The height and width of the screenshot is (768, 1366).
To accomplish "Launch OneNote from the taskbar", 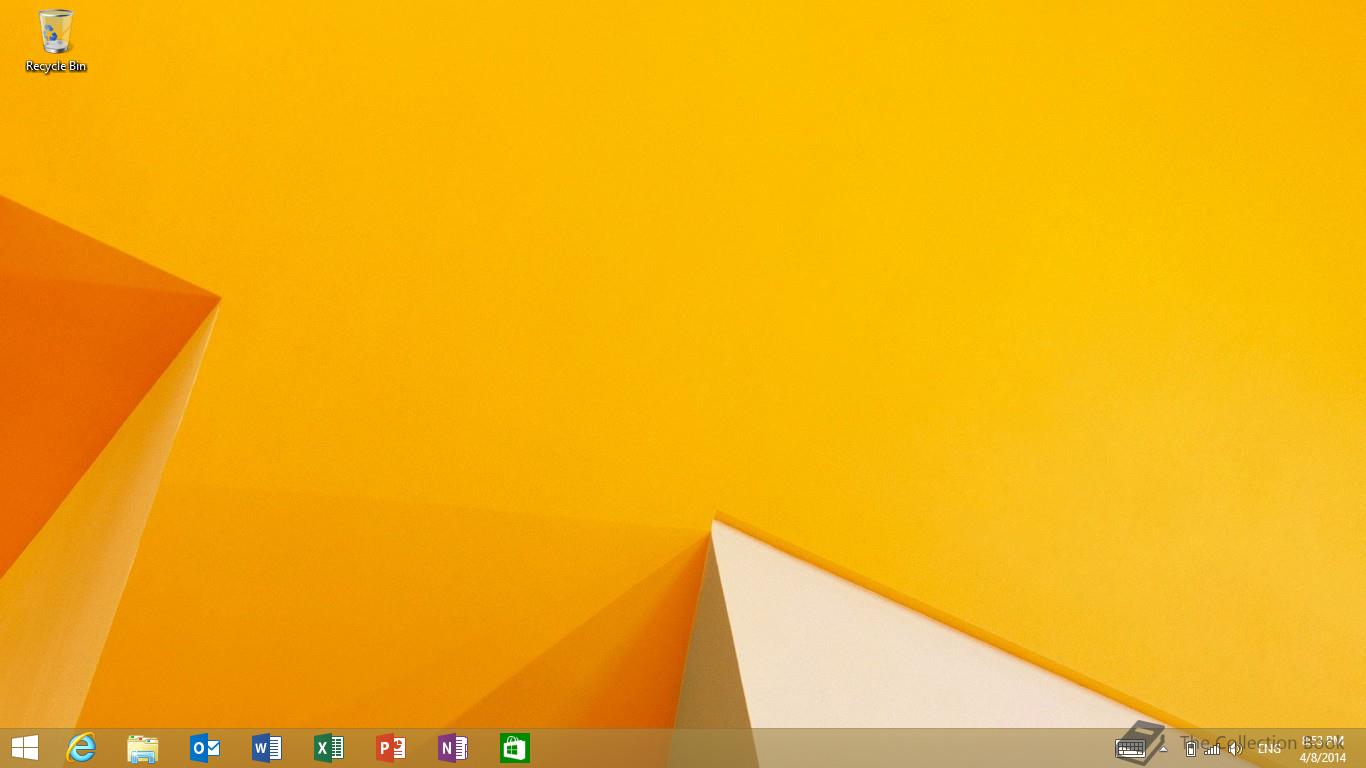I will pyautogui.click(x=453, y=748).
